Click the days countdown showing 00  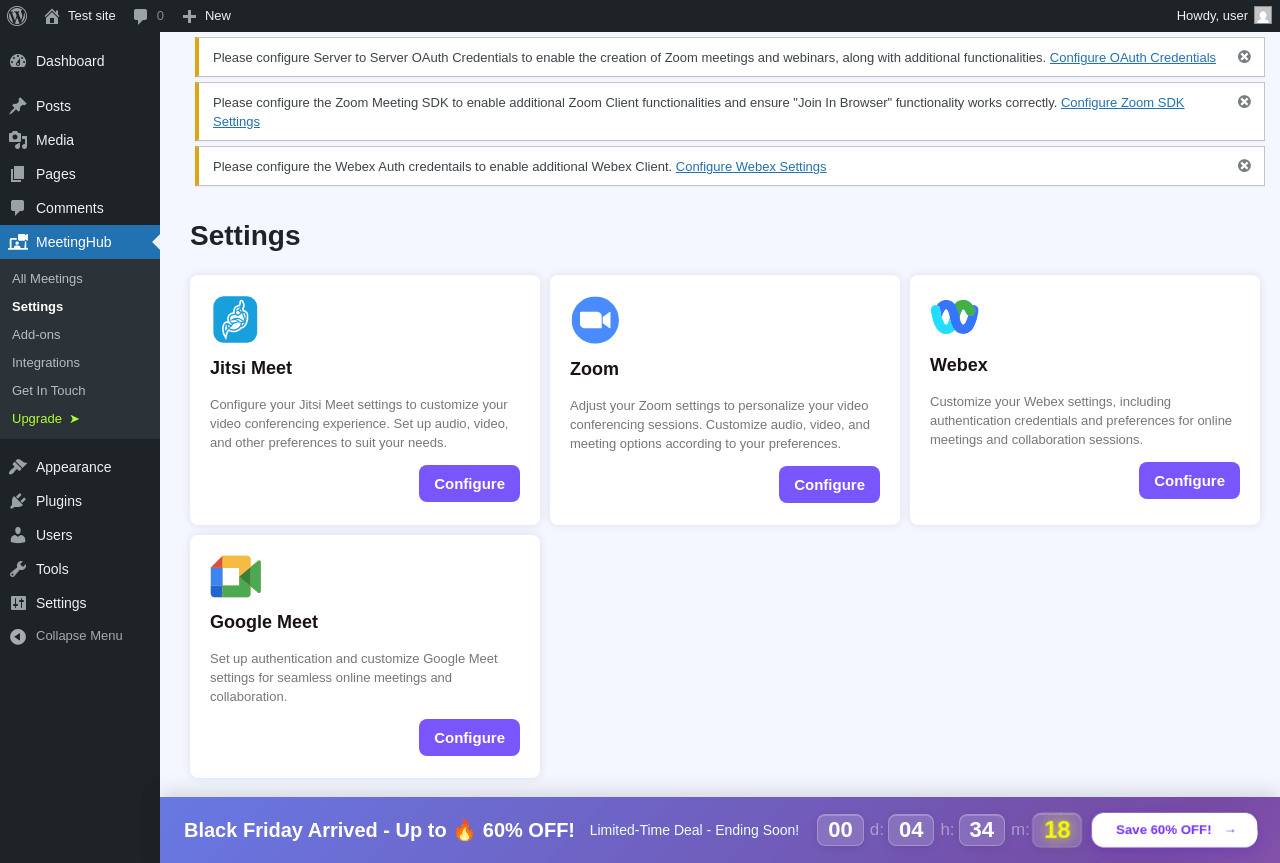point(840,830)
